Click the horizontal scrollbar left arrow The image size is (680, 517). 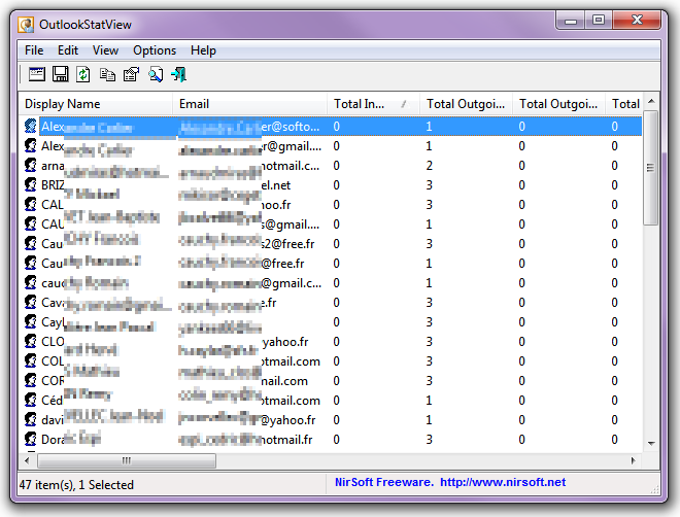tap(27, 460)
